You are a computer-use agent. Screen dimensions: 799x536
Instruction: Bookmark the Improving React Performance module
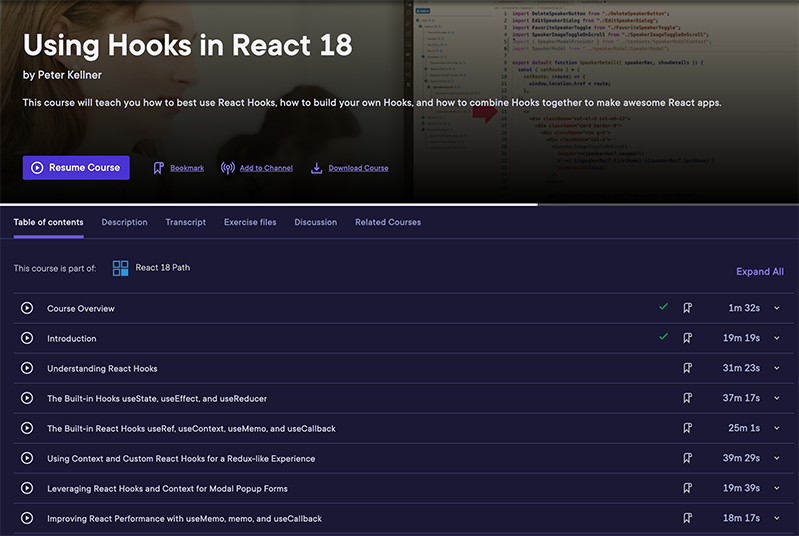tap(687, 518)
